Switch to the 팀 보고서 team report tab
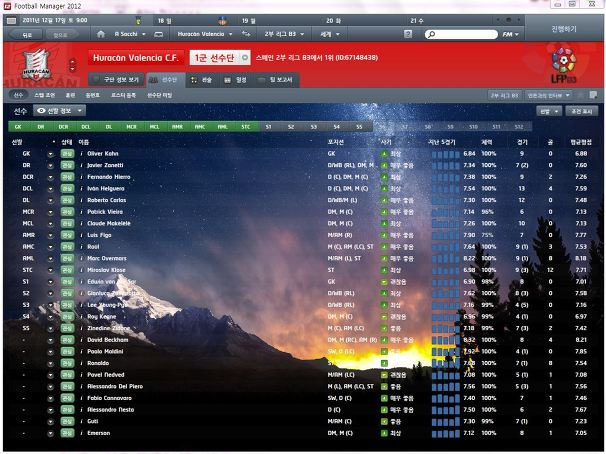606x454 pixels. 276,80
